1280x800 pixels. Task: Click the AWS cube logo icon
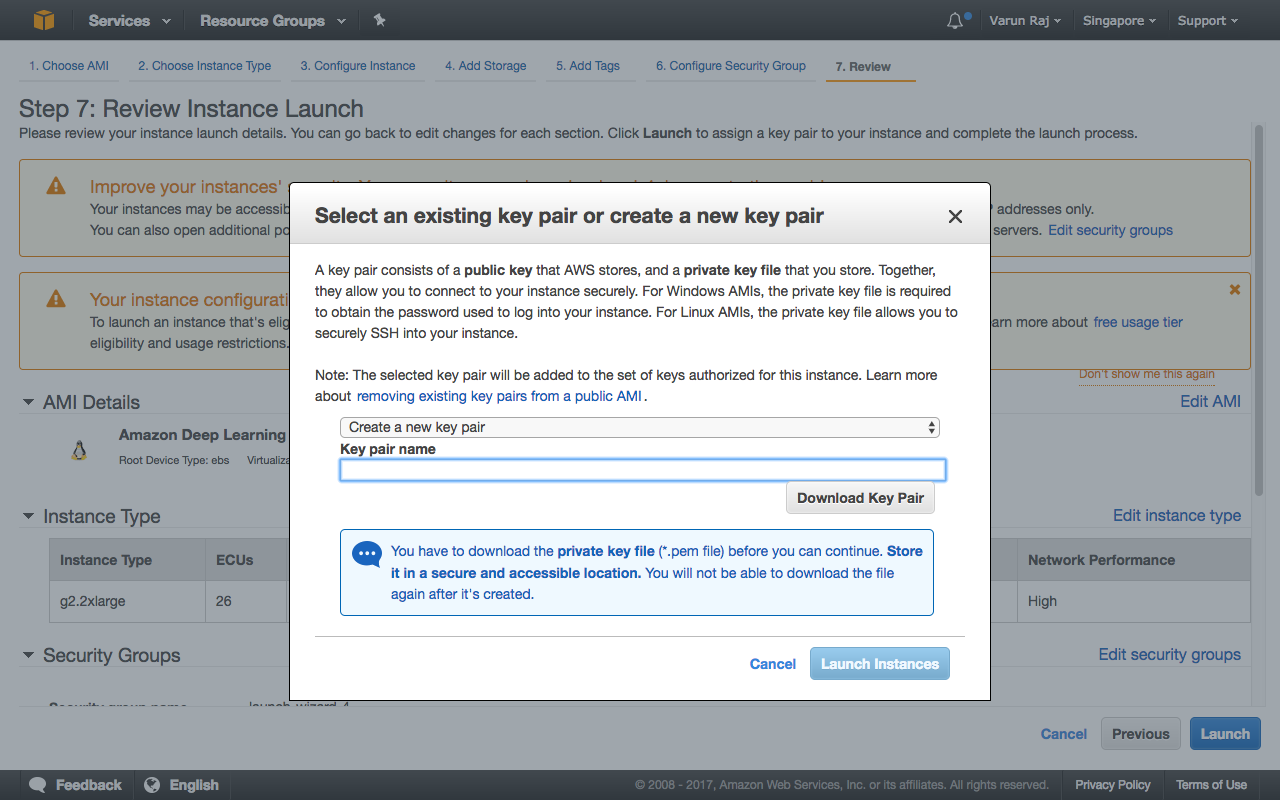click(43, 20)
